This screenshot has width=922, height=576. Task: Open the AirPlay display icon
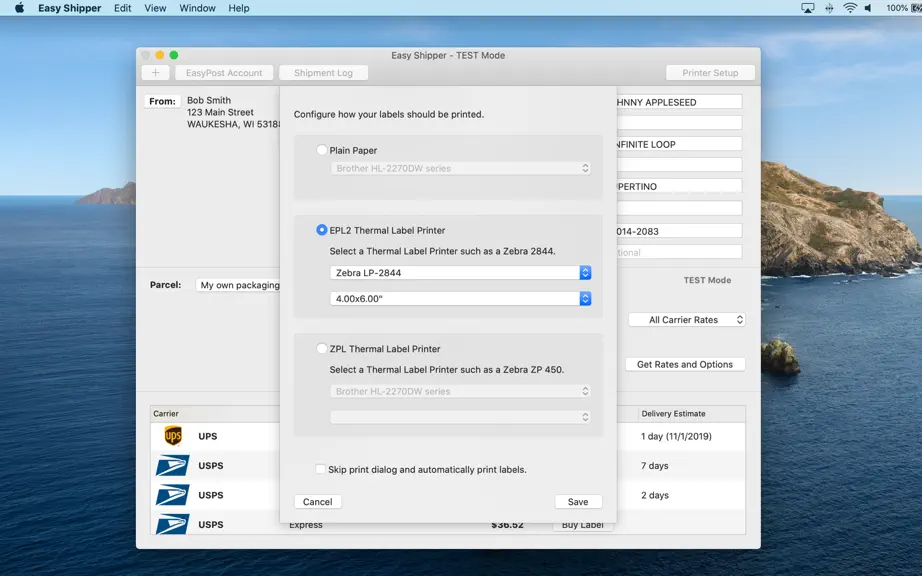pyautogui.click(x=808, y=8)
